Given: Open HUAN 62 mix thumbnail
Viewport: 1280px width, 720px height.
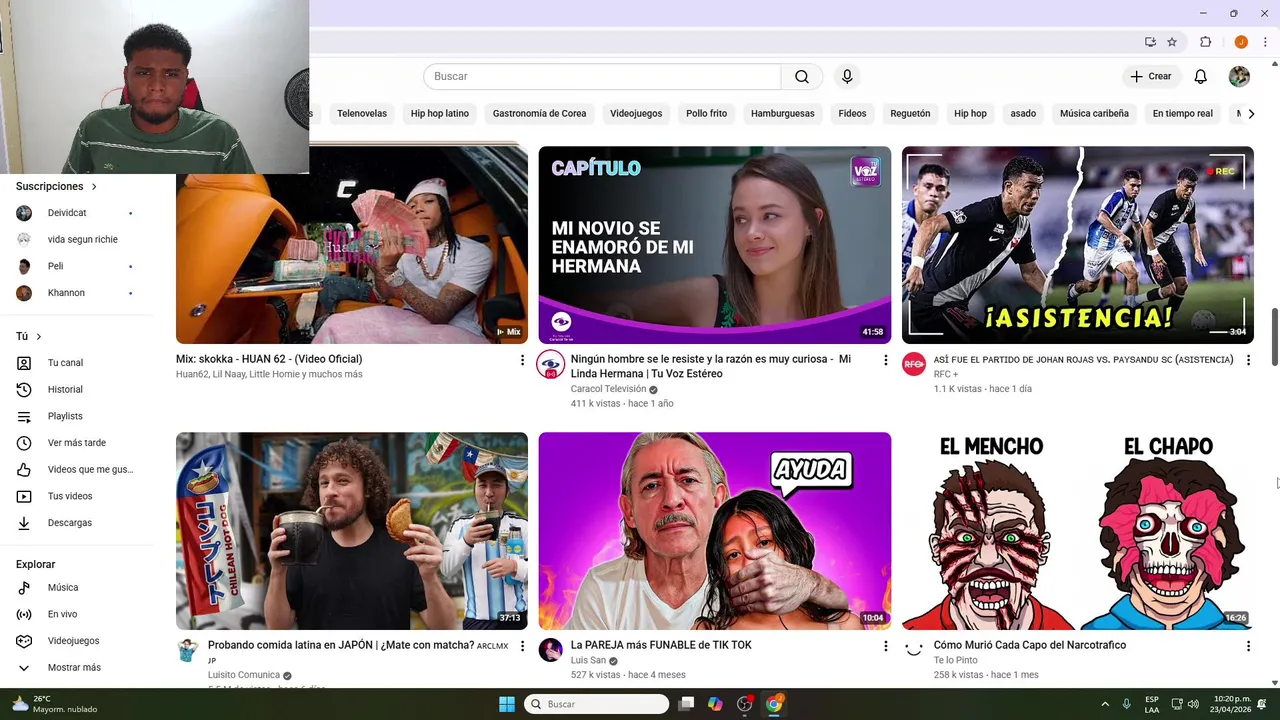Looking at the screenshot, I should [352, 245].
